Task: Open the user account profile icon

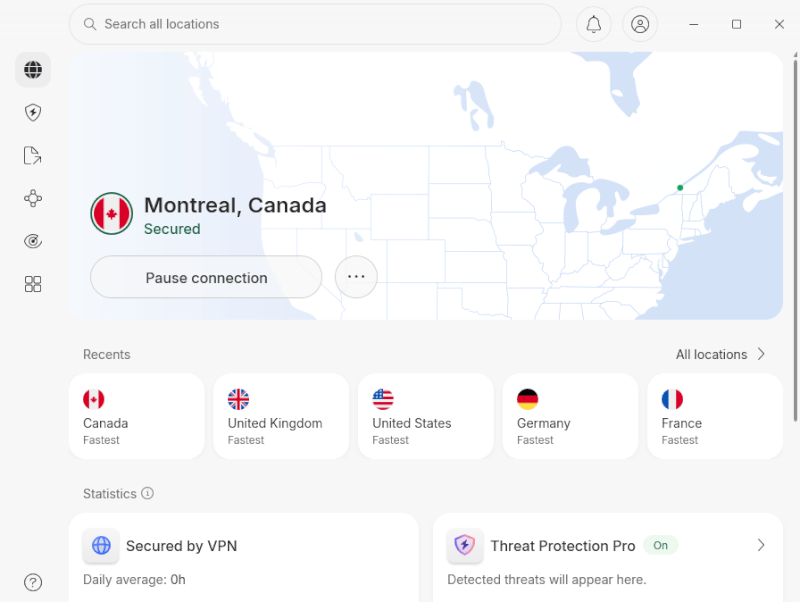Action: [x=640, y=24]
